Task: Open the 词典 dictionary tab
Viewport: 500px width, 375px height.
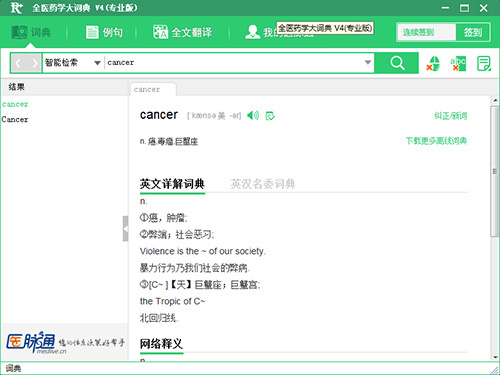Action: coord(31,32)
